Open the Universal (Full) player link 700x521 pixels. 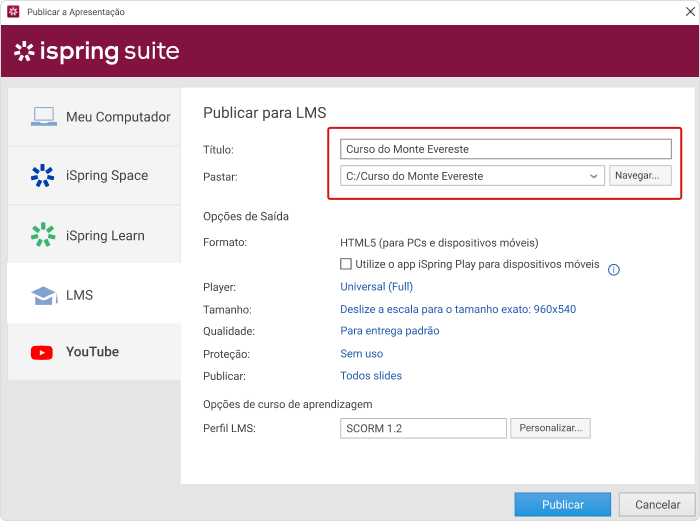(376, 287)
